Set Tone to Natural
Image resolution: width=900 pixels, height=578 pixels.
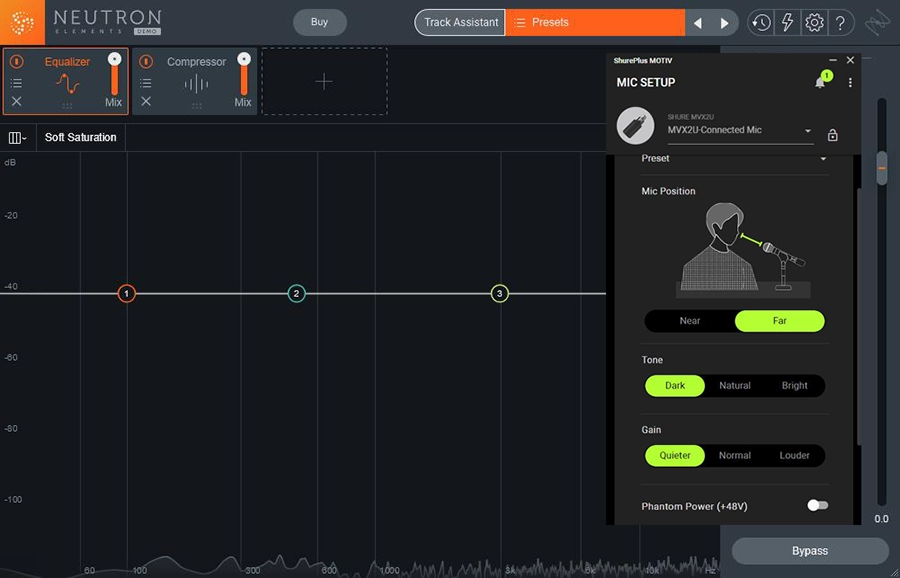735,386
